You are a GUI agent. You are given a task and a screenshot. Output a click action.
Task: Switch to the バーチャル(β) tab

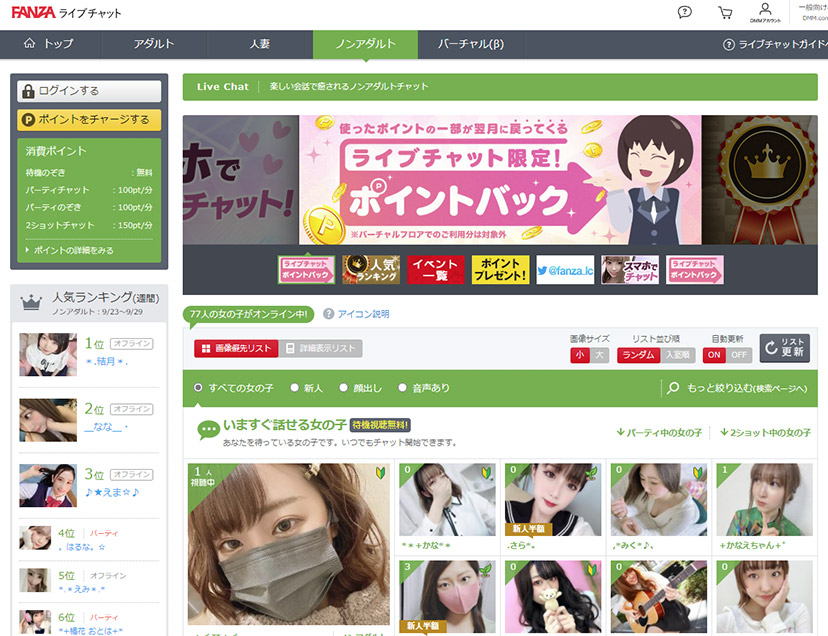coord(469,45)
